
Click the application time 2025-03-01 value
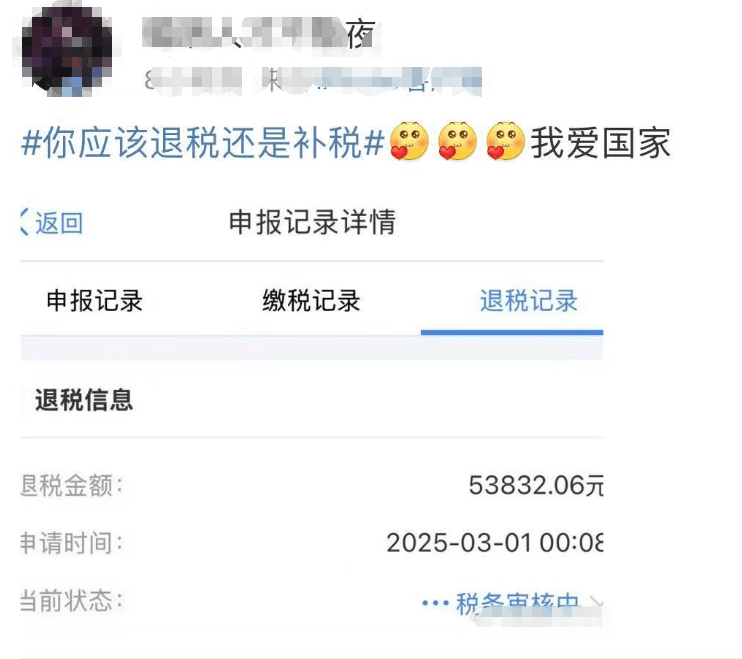click(495, 543)
